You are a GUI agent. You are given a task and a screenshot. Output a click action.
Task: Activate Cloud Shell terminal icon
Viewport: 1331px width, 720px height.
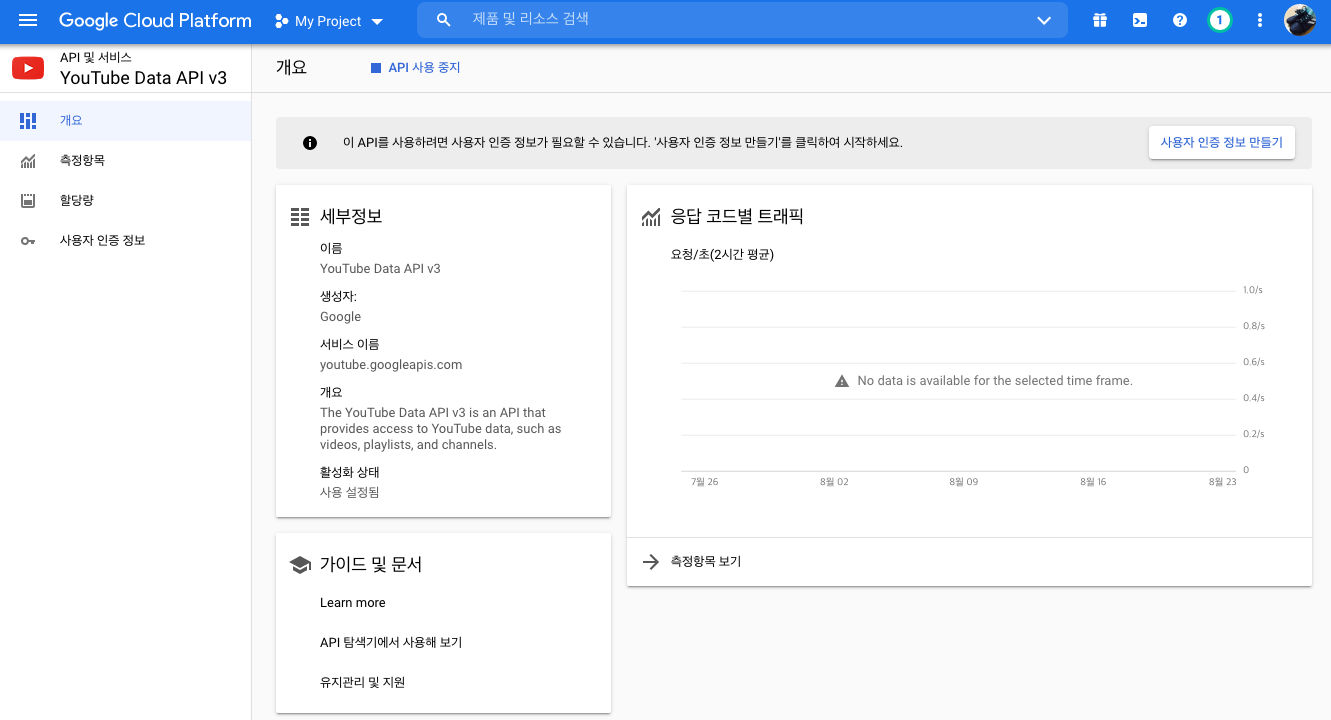click(1140, 20)
